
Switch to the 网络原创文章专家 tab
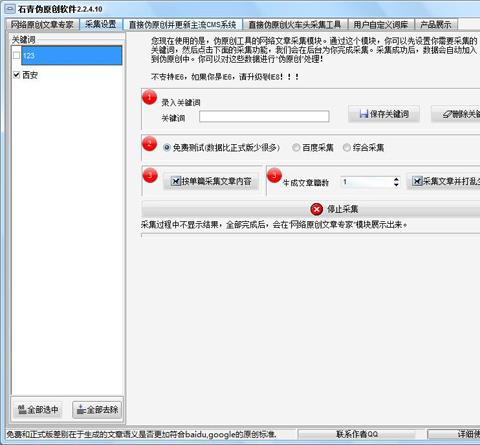click(42, 25)
